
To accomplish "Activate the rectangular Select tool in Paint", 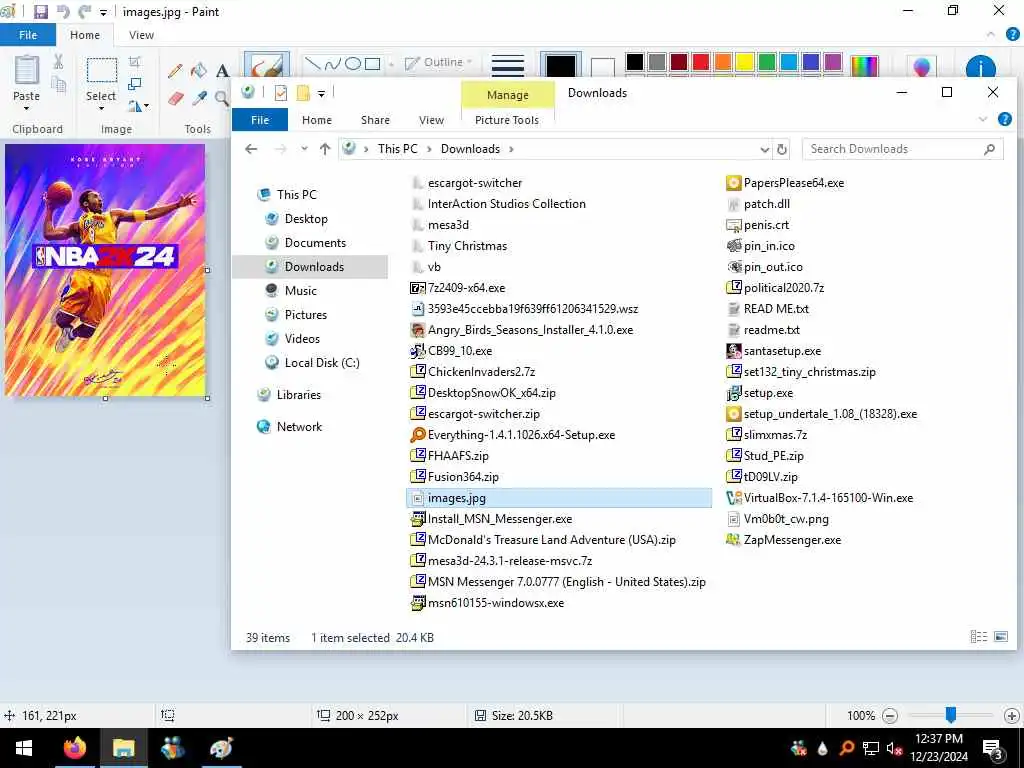I will 102,70.
